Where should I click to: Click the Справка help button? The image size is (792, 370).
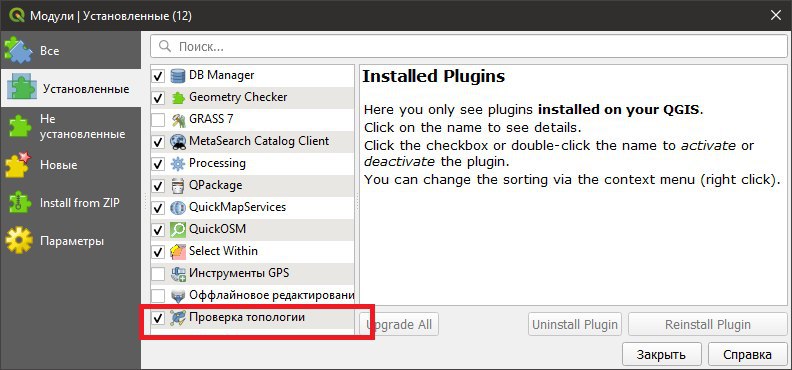748,354
